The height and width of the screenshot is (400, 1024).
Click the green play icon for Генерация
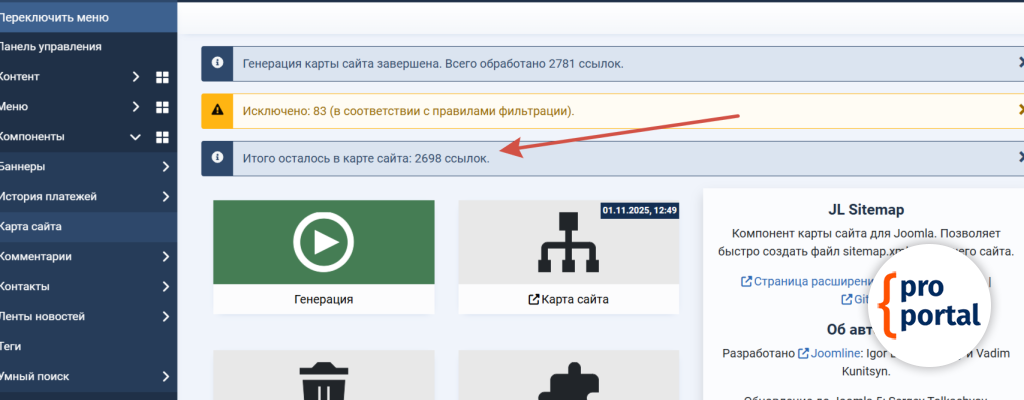(323, 242)
